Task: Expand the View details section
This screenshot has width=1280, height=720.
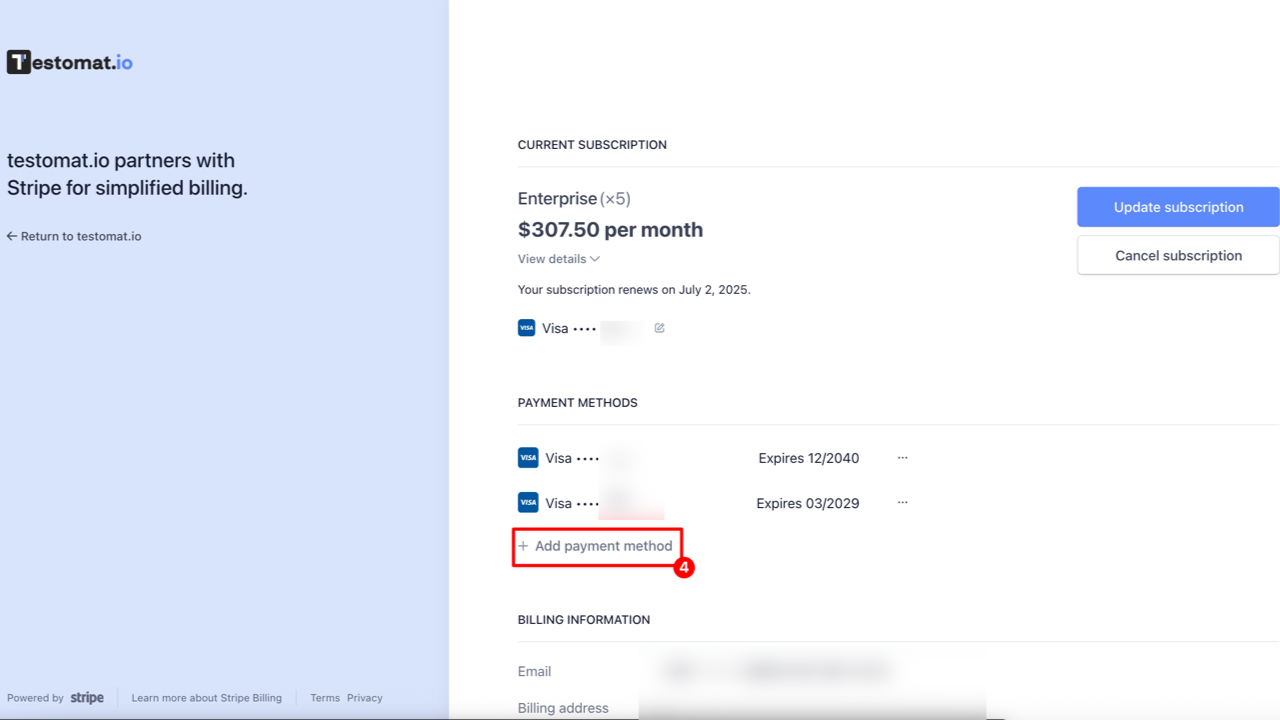Action: 558,259
